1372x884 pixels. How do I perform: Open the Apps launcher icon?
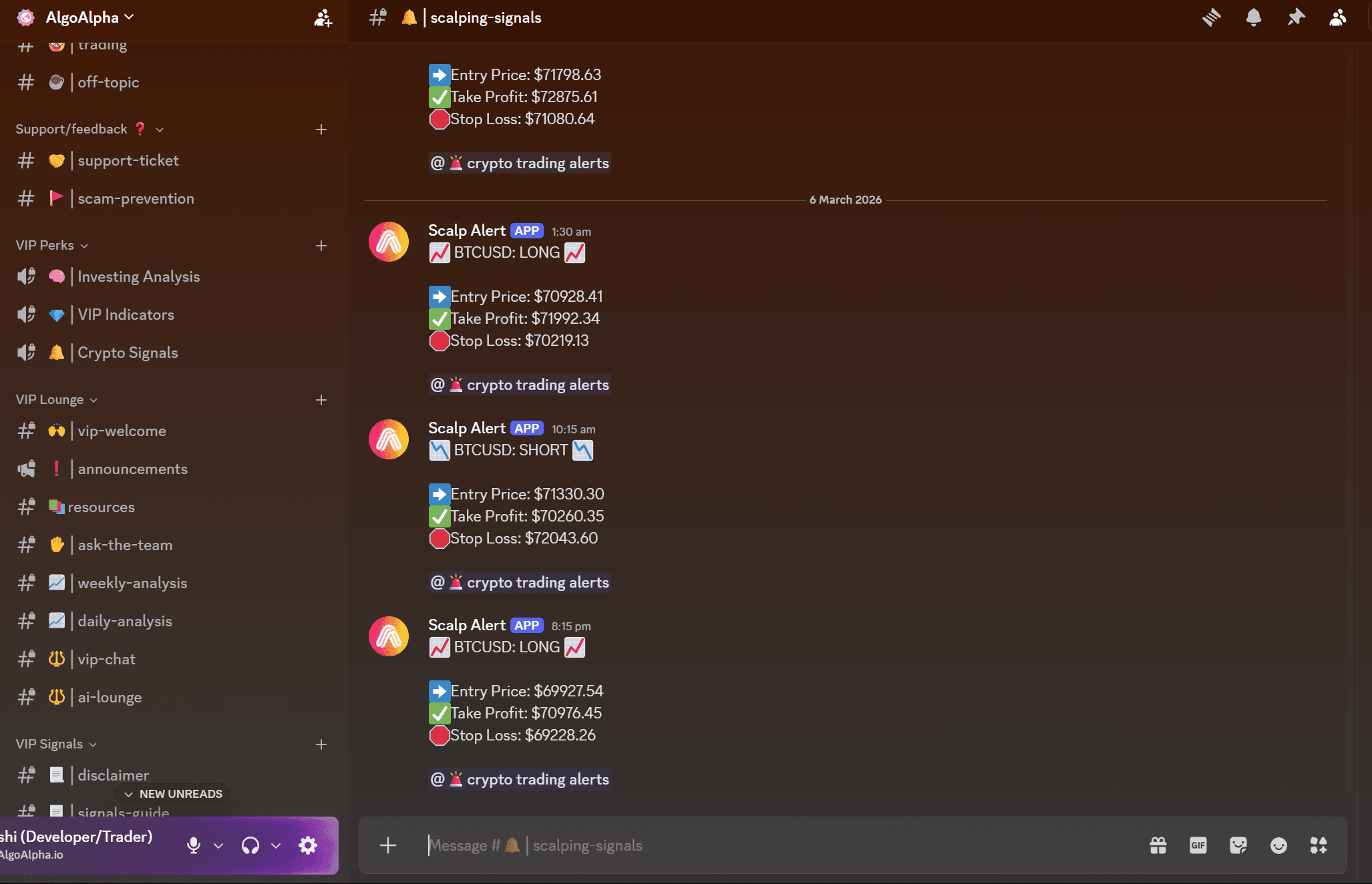tap(1319, 845)
